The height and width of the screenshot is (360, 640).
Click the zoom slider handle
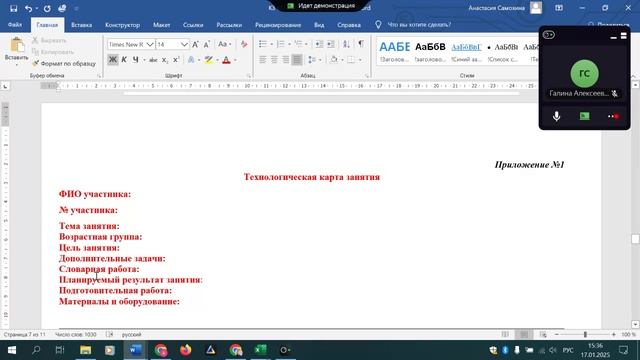pos(585,334)
